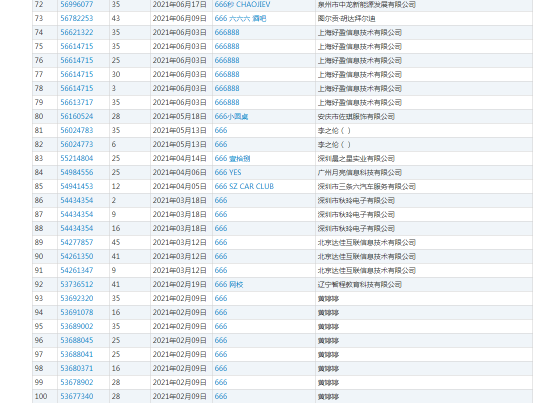Open registration number 56621322 link
This screenshot has height=403, width=553.
[x=77, y=32]
